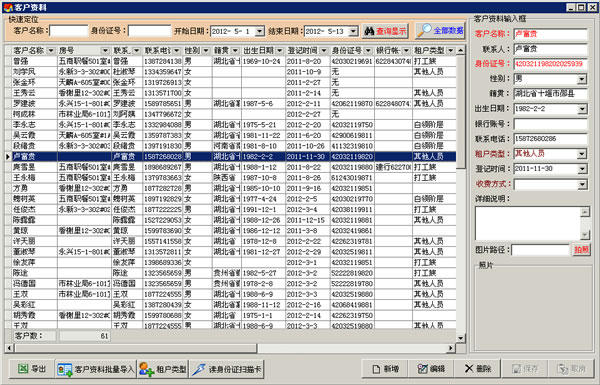This screenshot has width=600, height=385.
Task: Click the edit record button
Action: [x=431, y=369]
